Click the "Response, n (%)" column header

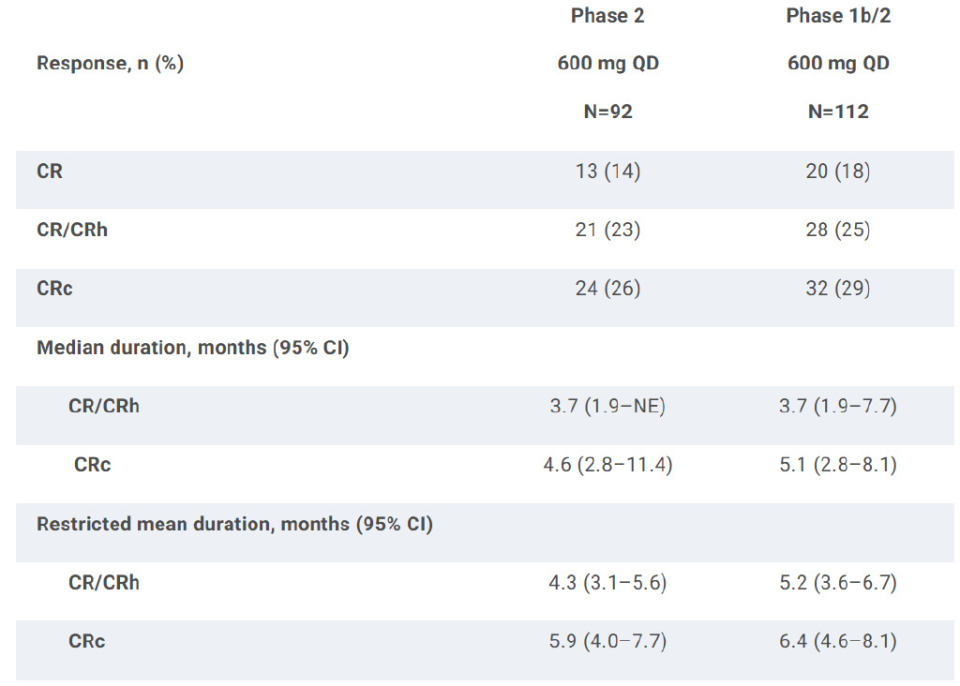tap(110, 64)
